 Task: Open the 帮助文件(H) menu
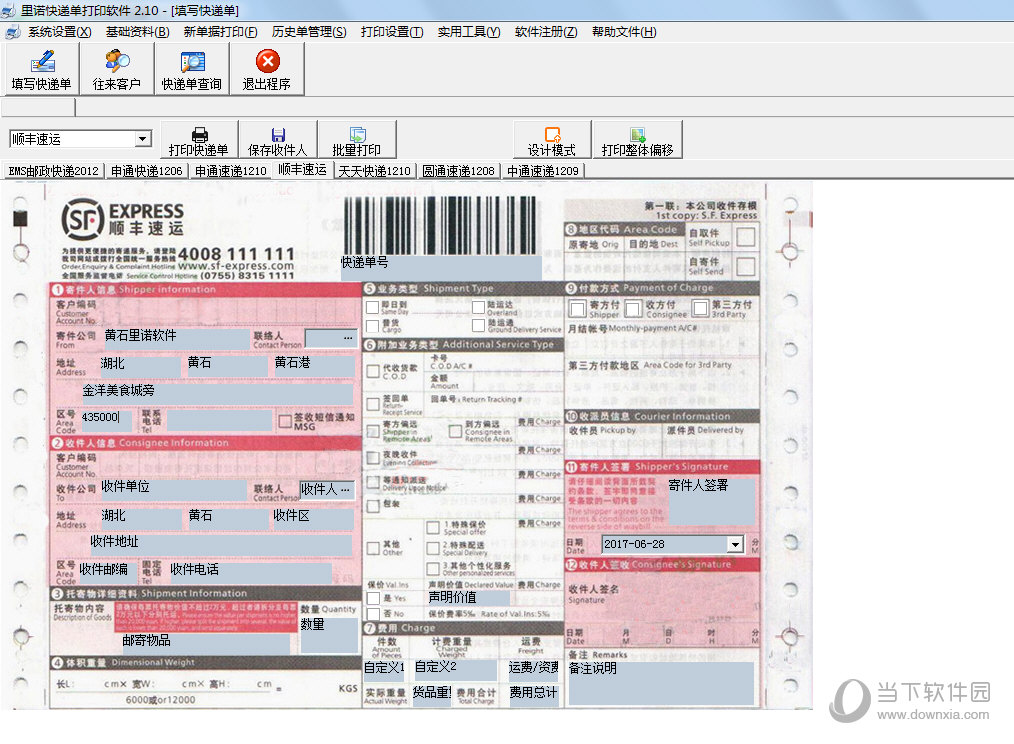pos(624,32)
